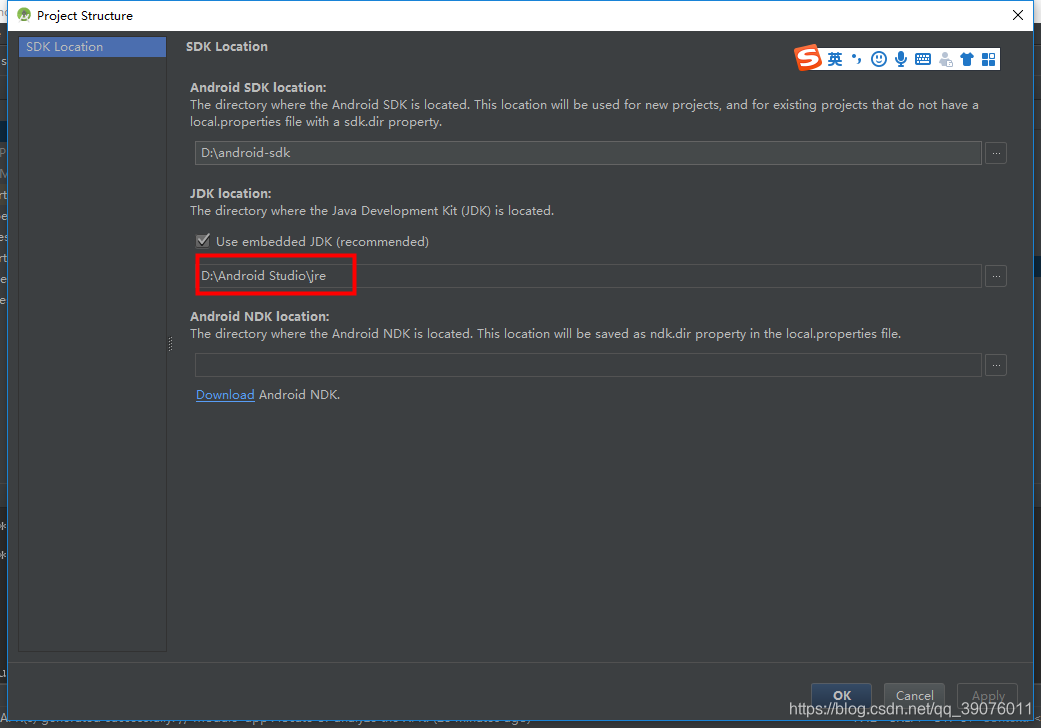This screenshot has width=1041, height=728.
Task: Click the Sogou input method S logo
Action: (808, 58)
